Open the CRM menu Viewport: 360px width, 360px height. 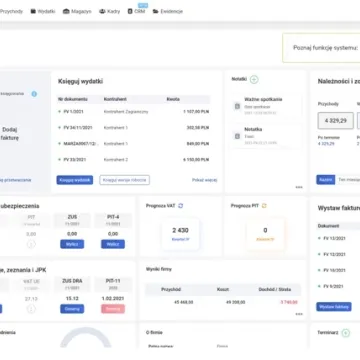tap(137, 11)
